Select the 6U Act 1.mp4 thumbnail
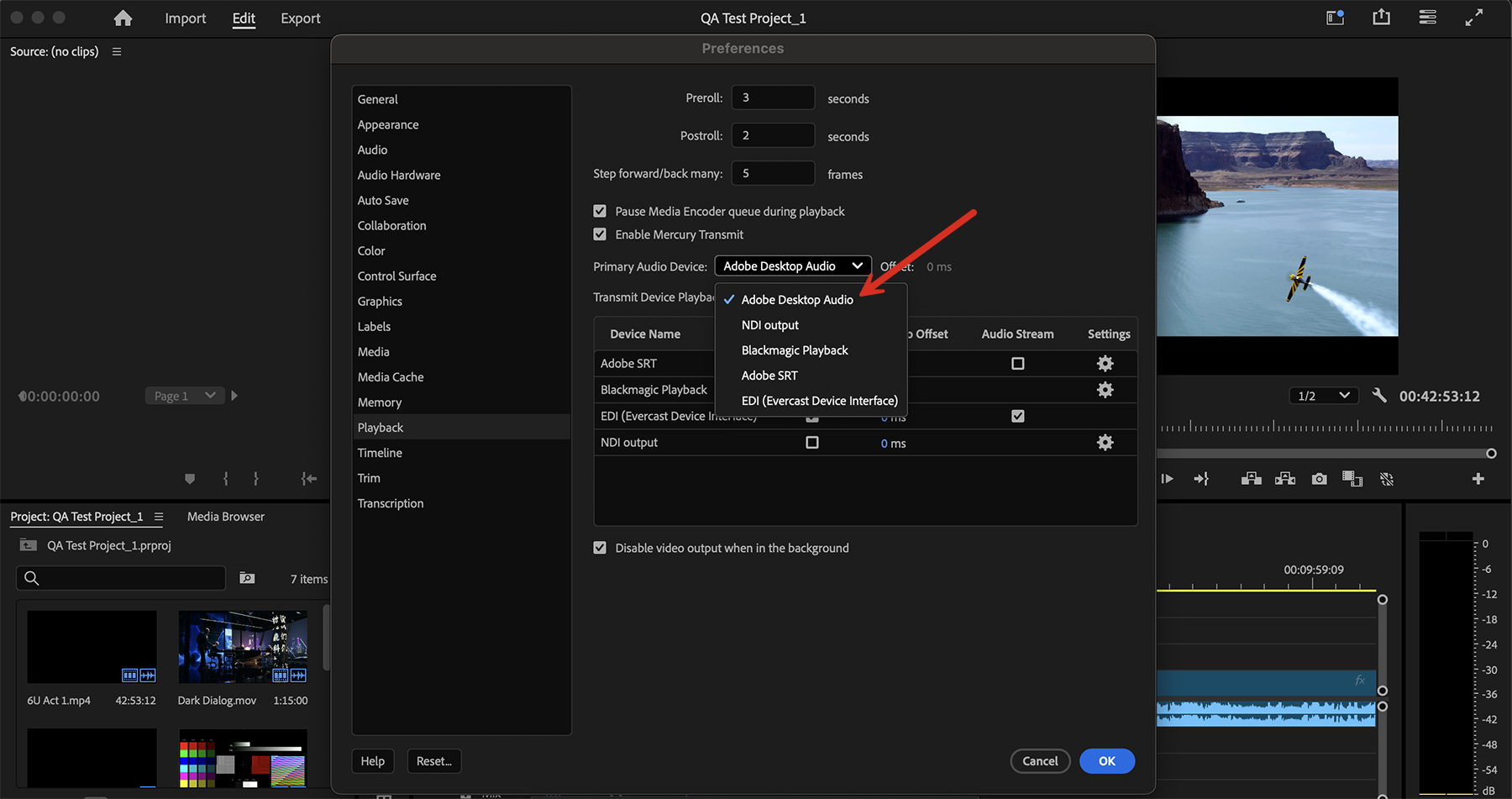Viewport: 1512px width, 799px height. tap(92, 647)
